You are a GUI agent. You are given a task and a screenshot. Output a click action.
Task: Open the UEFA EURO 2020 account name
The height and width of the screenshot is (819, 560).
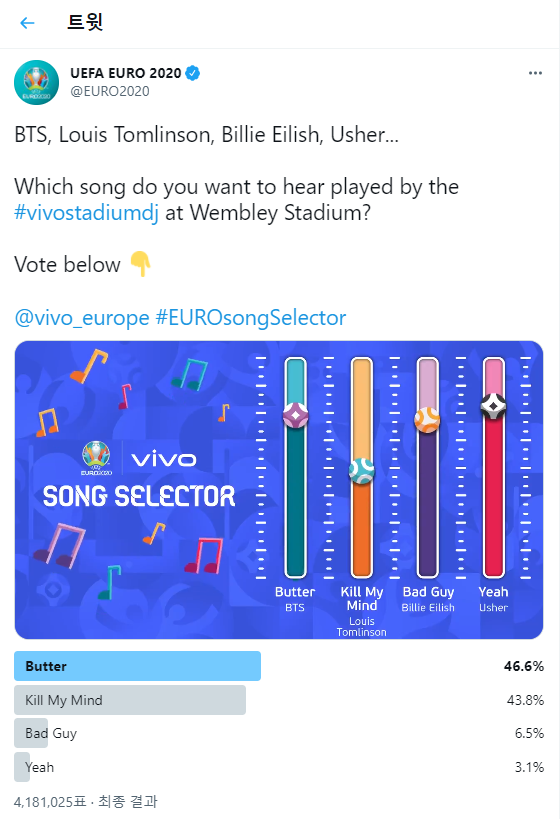(126, 73)
